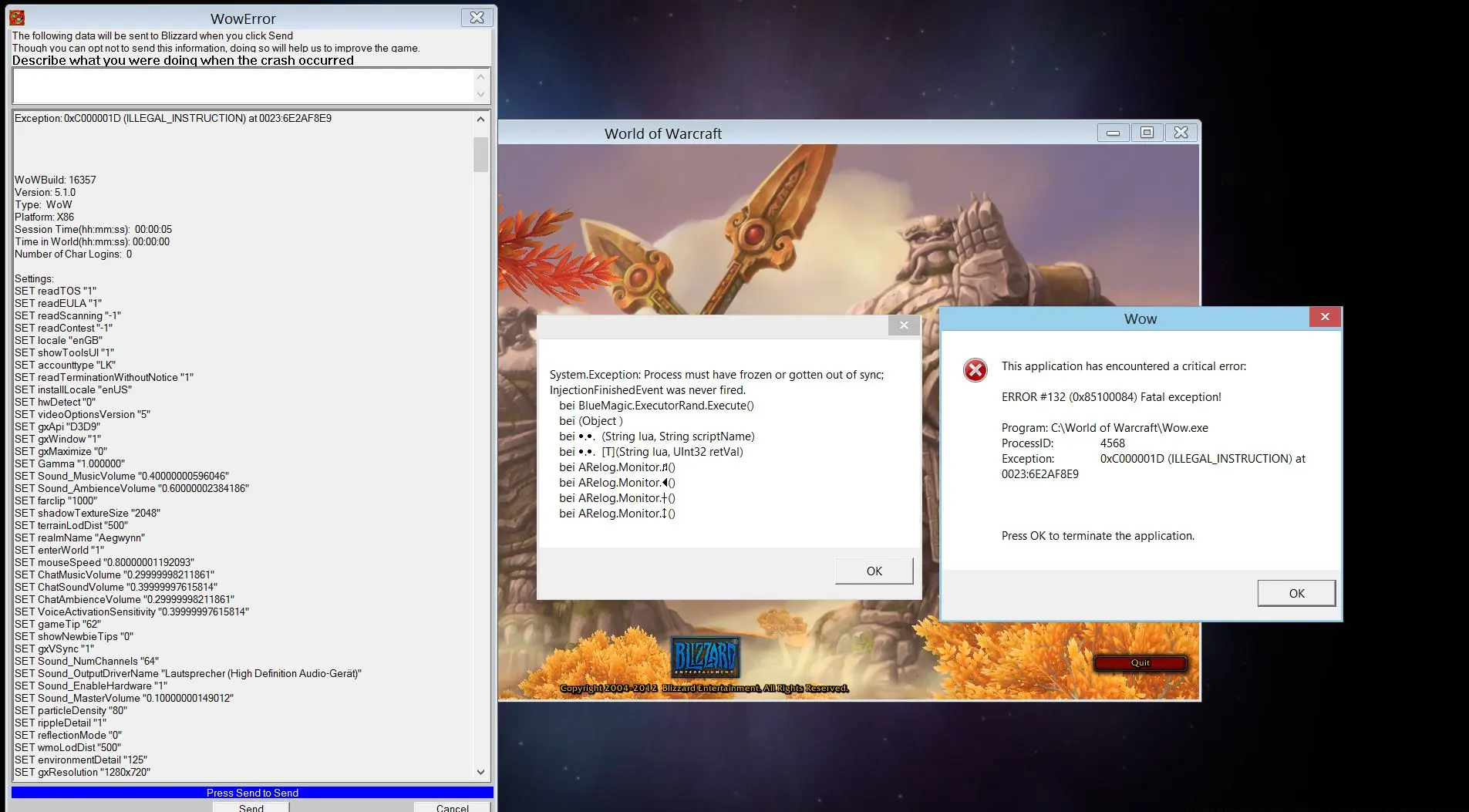Click the 'Session Time(hh:mm:ss)' line
The width and height of the screenshot is (1469, 812).
tap(93, 229)
